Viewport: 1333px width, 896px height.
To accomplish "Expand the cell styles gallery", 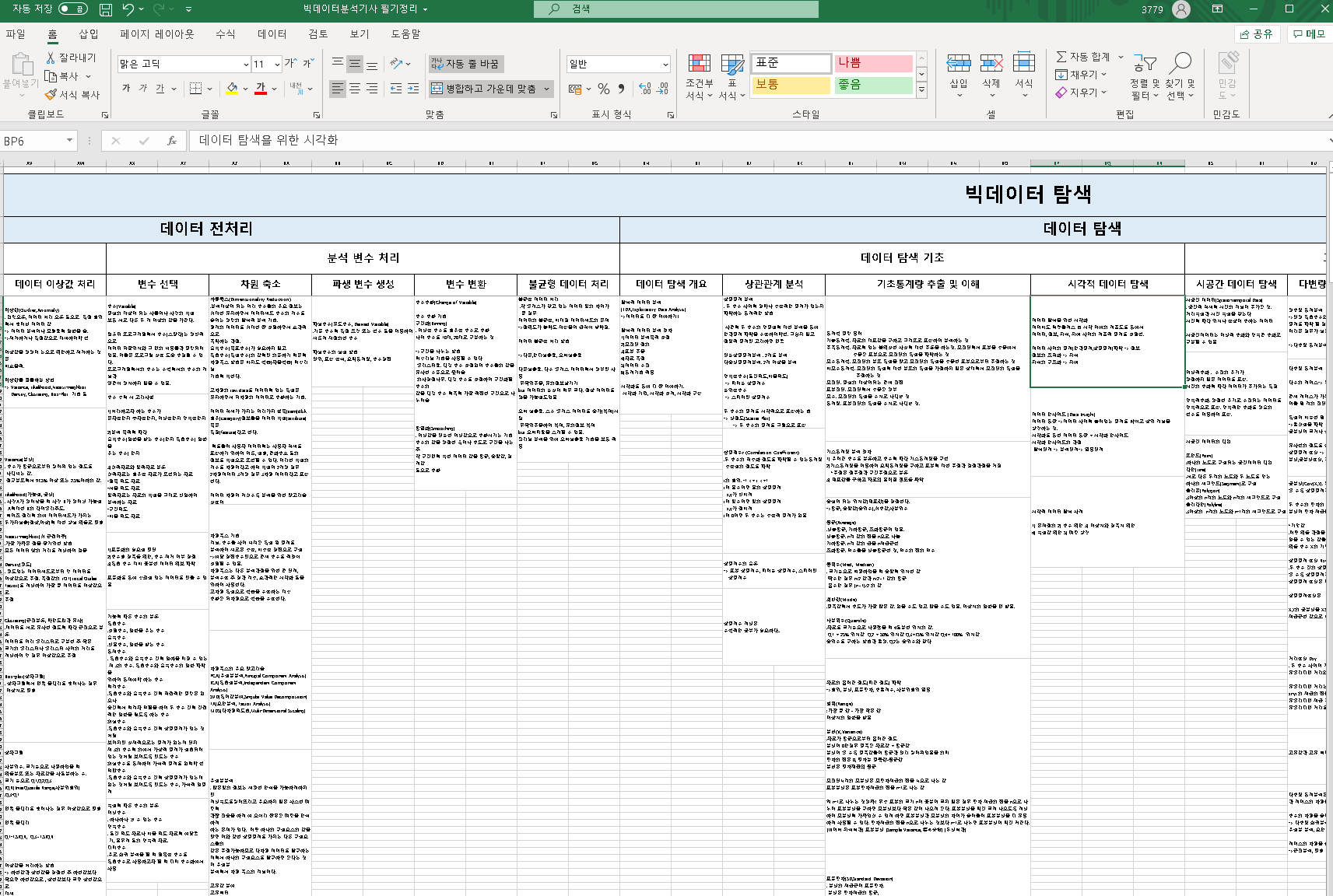I will click(x=921, y=90).
